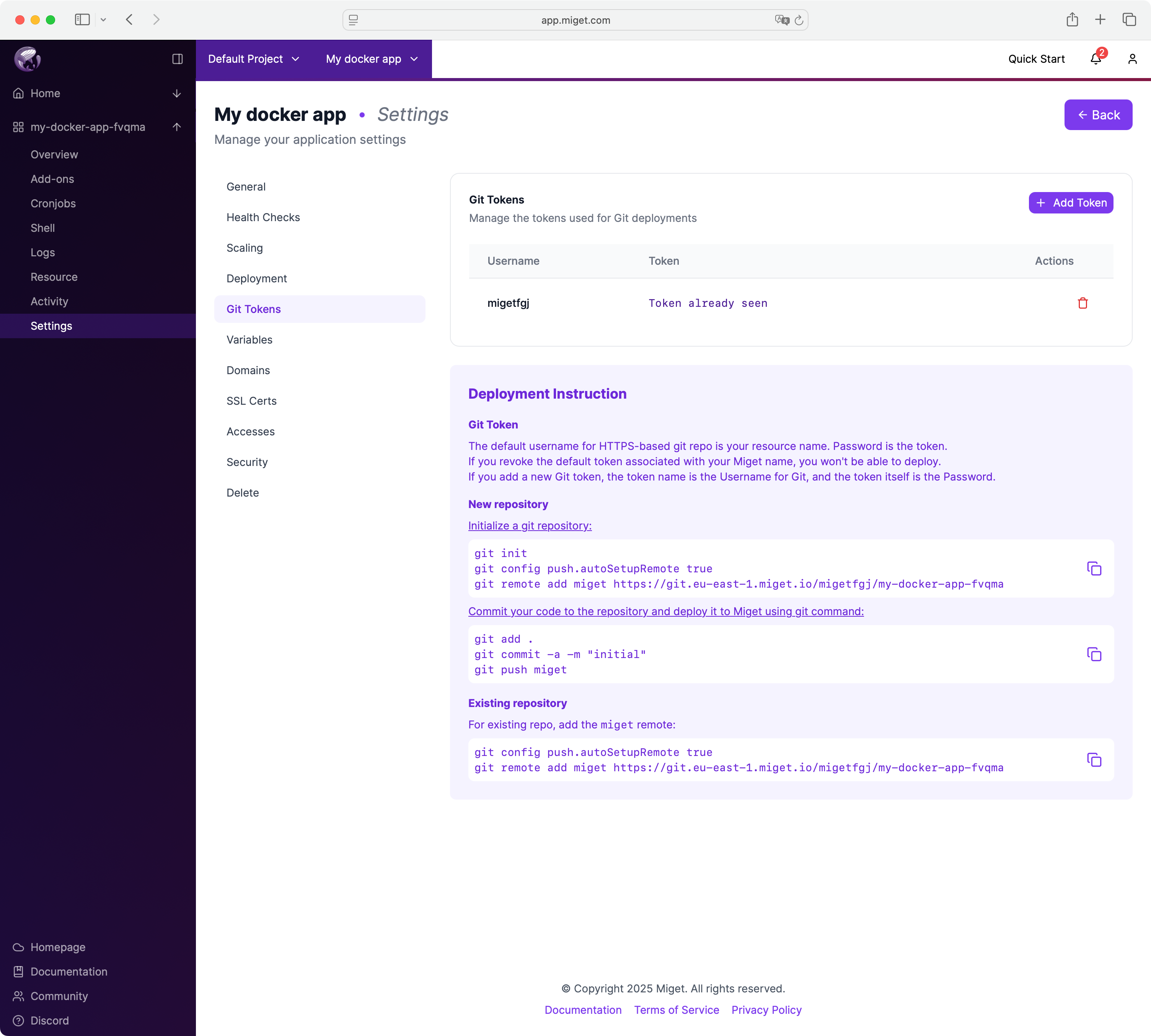Click the Back button
This screenshot has height=1036, width=1151.
click(x=1098, y=115)
